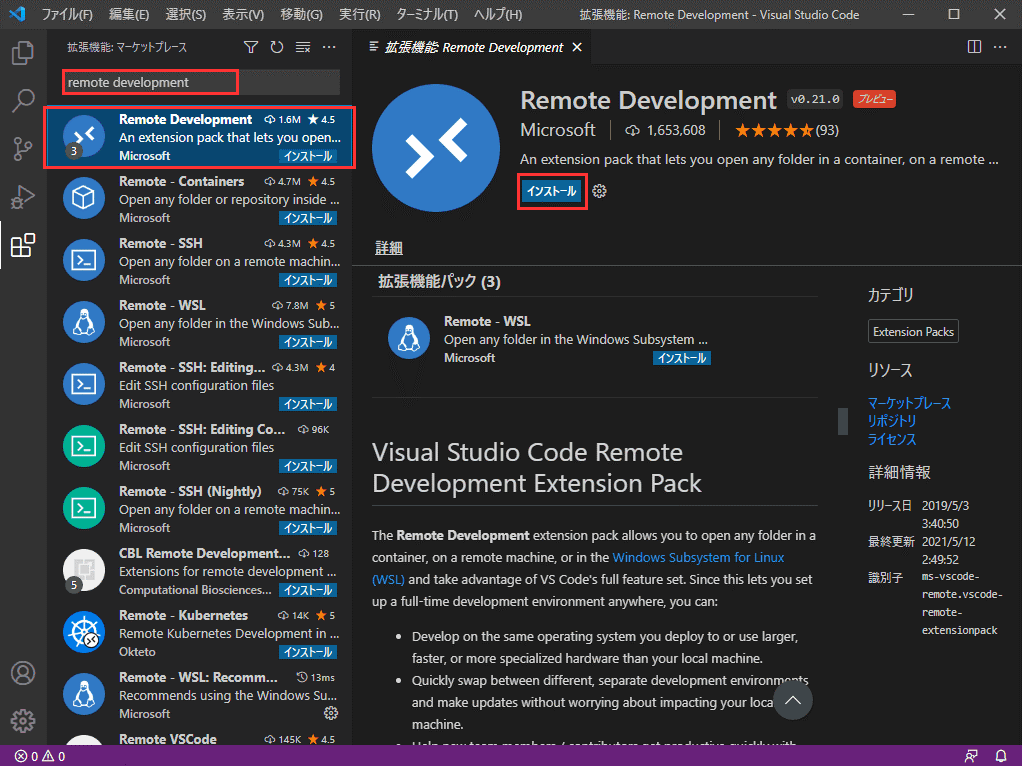Select Remote - WSL: Recomm... list item

199,695
